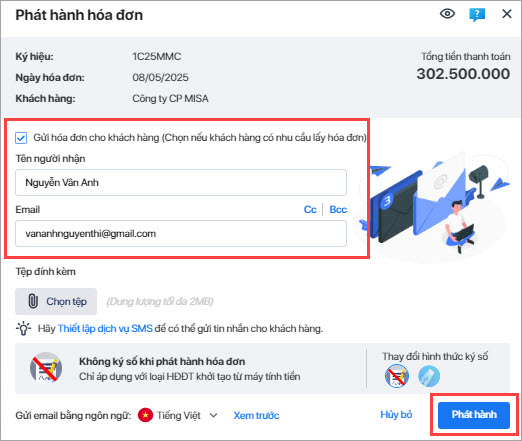
Task: Uncheck Gửi hóa đơn cho khách hàng
Action: [21, 138]
